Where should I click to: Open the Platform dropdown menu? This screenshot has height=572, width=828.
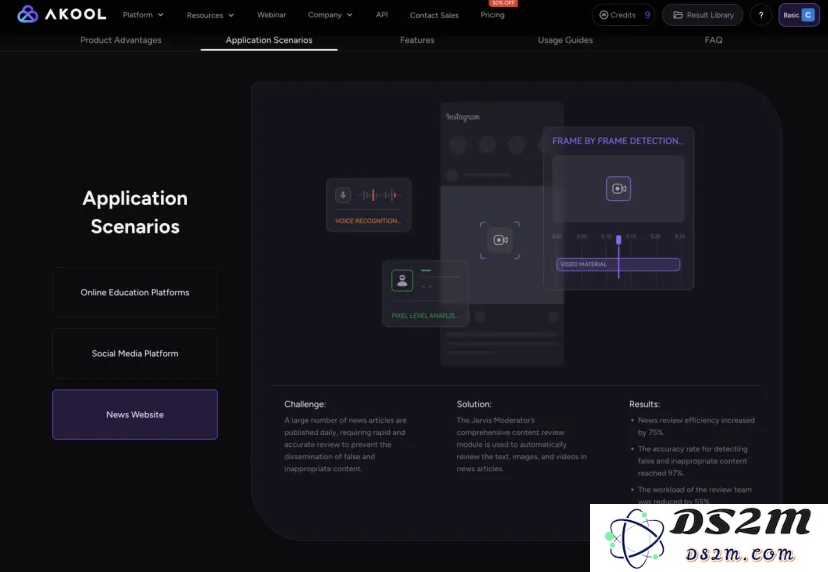tap(143, 15)
